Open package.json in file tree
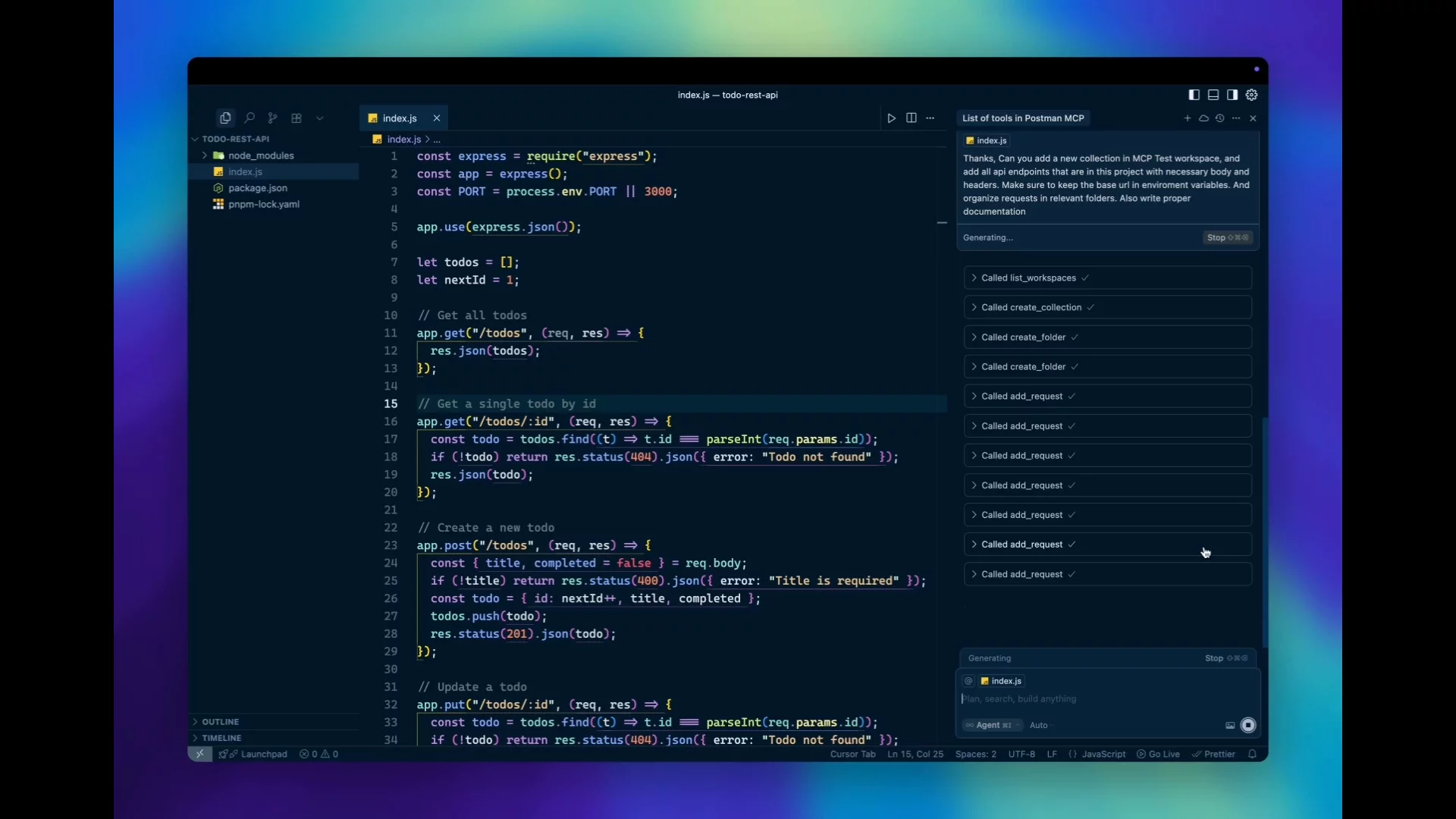This screenshot has height=819, width=1456. 257,188
